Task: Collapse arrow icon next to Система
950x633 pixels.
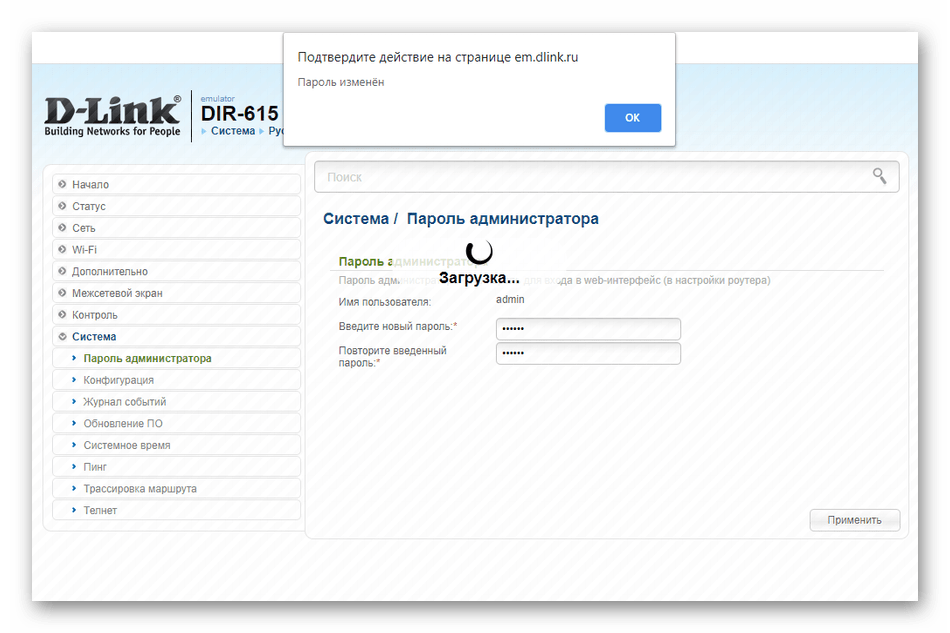Action: click(62, 336)
